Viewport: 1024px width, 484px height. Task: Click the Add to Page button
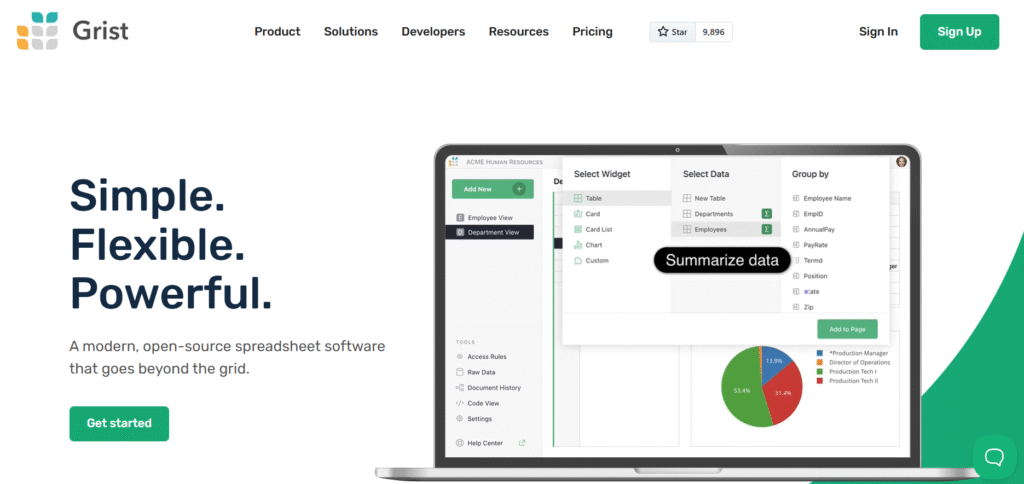(847, 329)
